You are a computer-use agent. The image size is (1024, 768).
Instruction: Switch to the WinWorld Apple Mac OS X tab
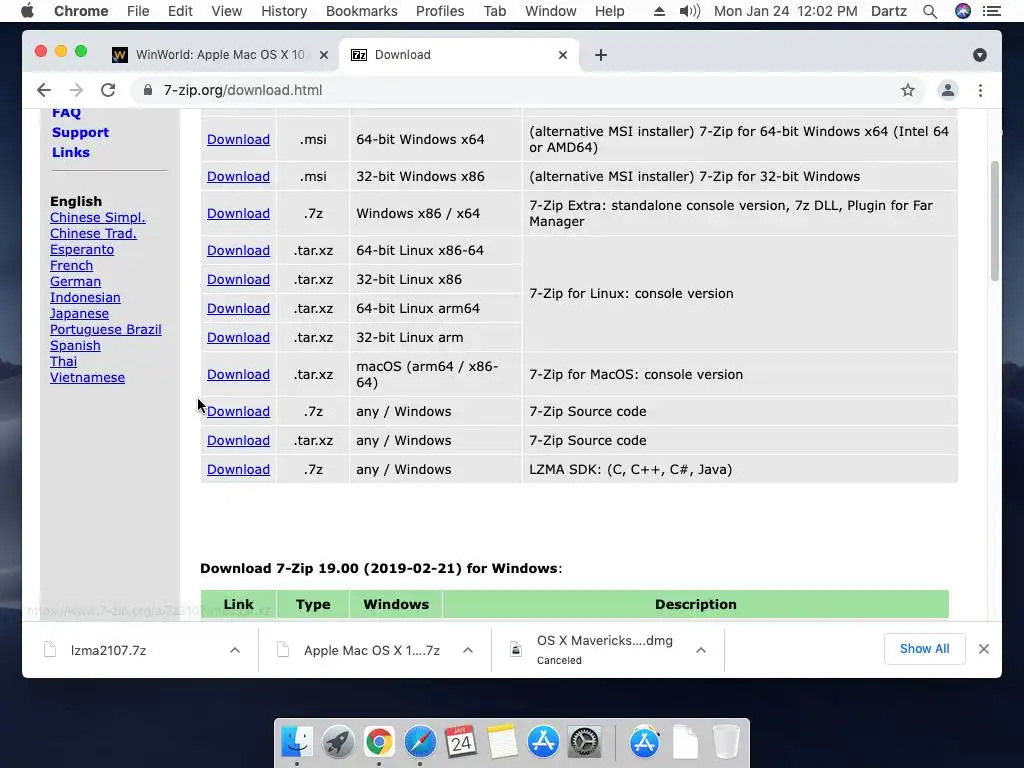pyautogui.click(x=220, y=55)
